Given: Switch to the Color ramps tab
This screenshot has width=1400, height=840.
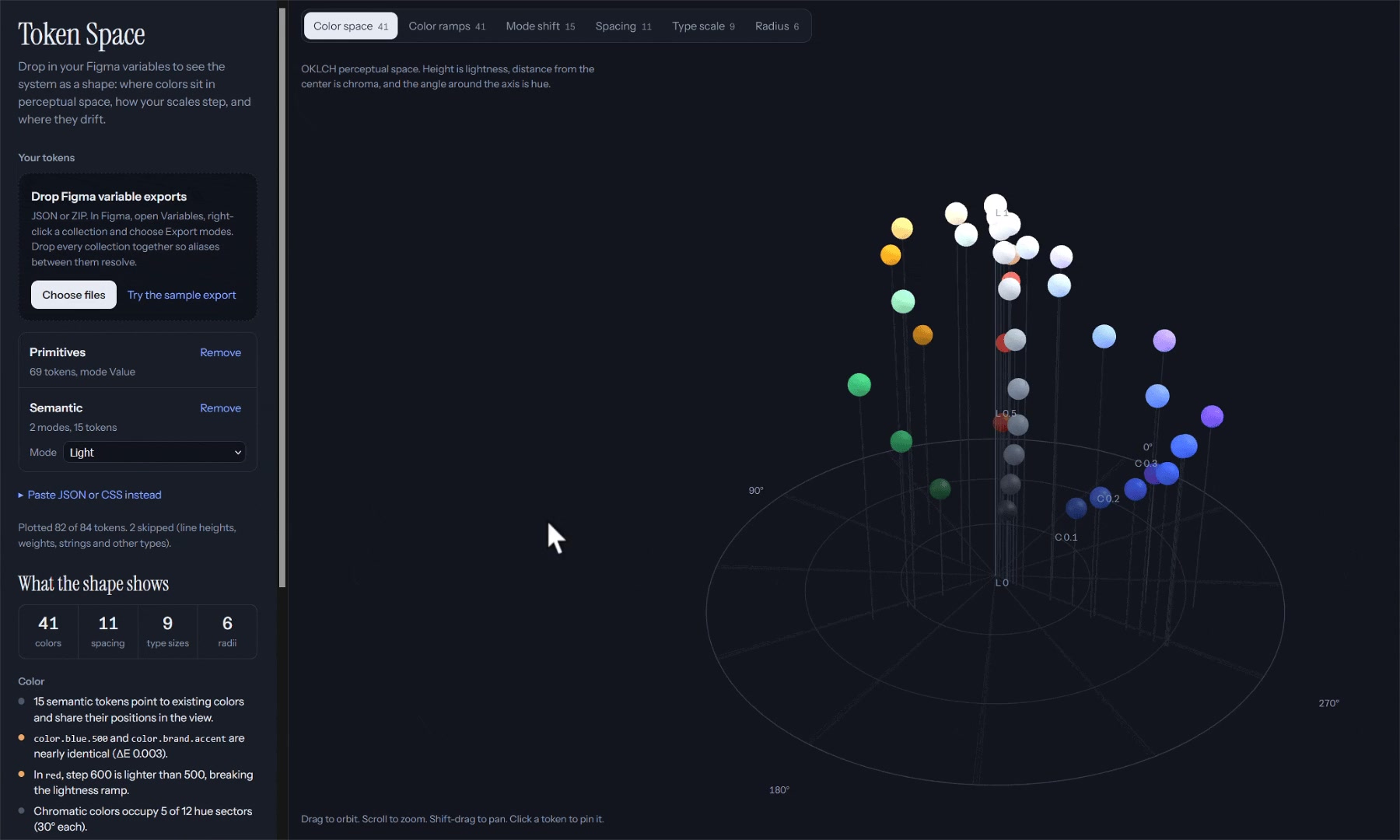Looking at the screenshot, I should tap(446, 26).
